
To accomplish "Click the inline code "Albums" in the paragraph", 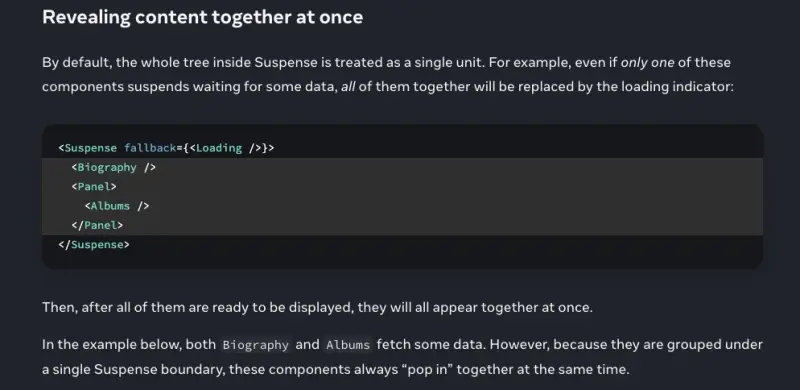I will [x=348, y=345].
